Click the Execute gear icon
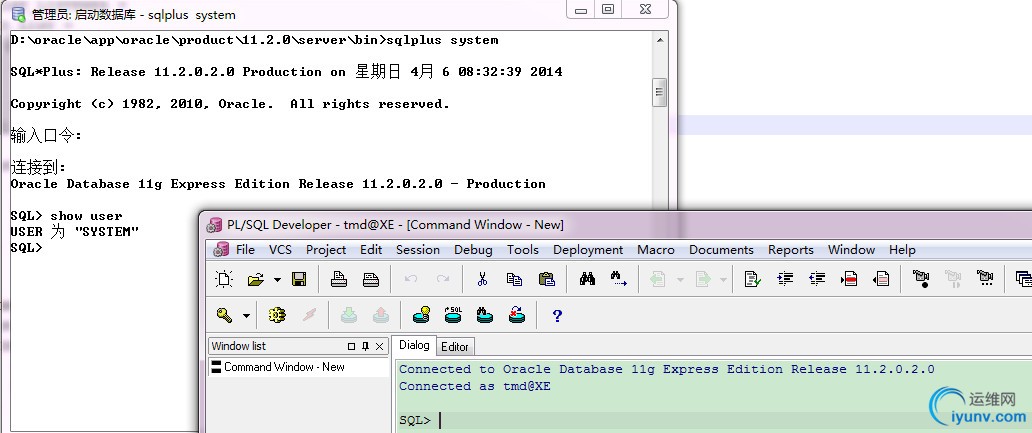 coord(277,315)
